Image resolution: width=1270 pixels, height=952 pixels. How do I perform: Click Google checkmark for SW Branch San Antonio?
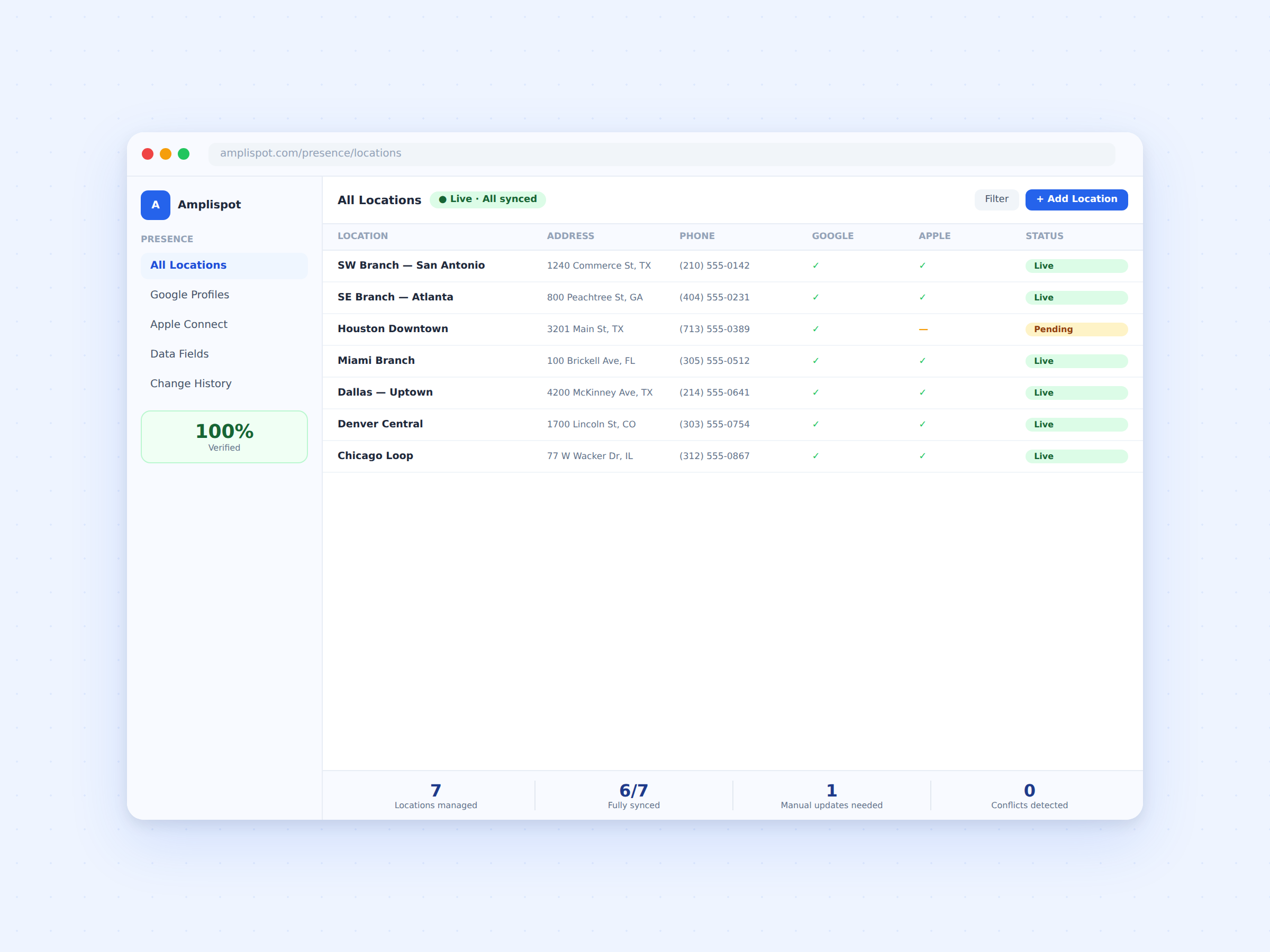(x=815, y=266)
